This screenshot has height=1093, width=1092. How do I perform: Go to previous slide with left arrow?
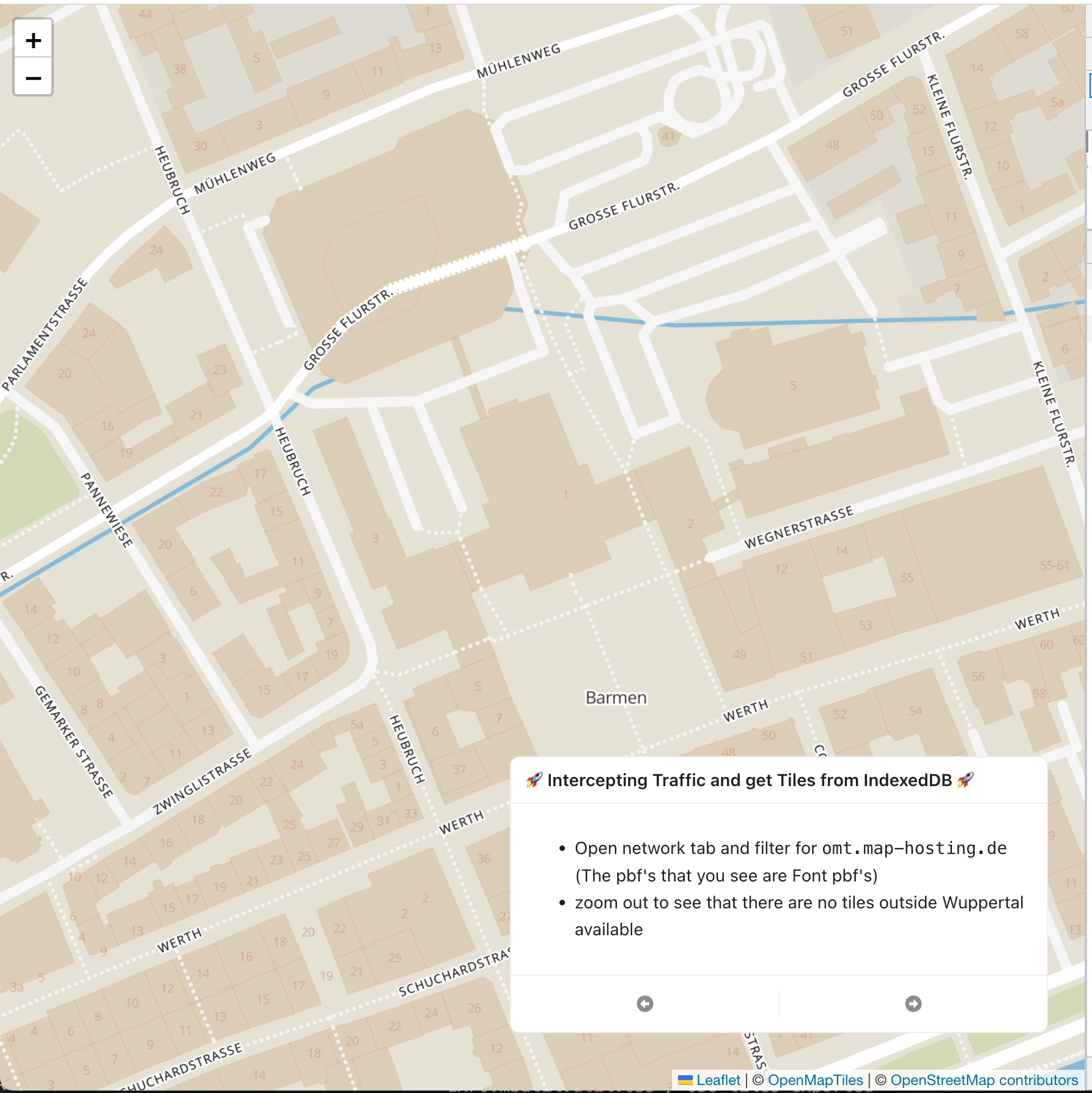coord(645,1004)
